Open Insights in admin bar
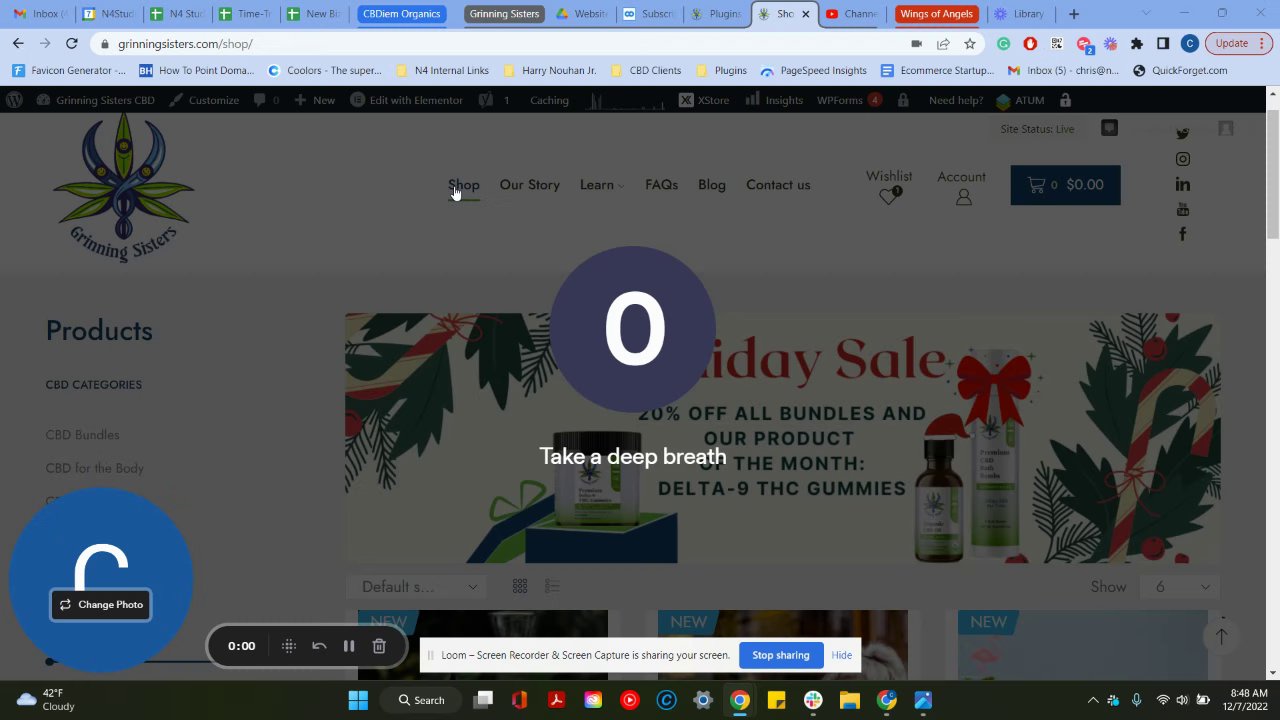The height and width of the screenshot is (720, 1280). coord(775,100)
